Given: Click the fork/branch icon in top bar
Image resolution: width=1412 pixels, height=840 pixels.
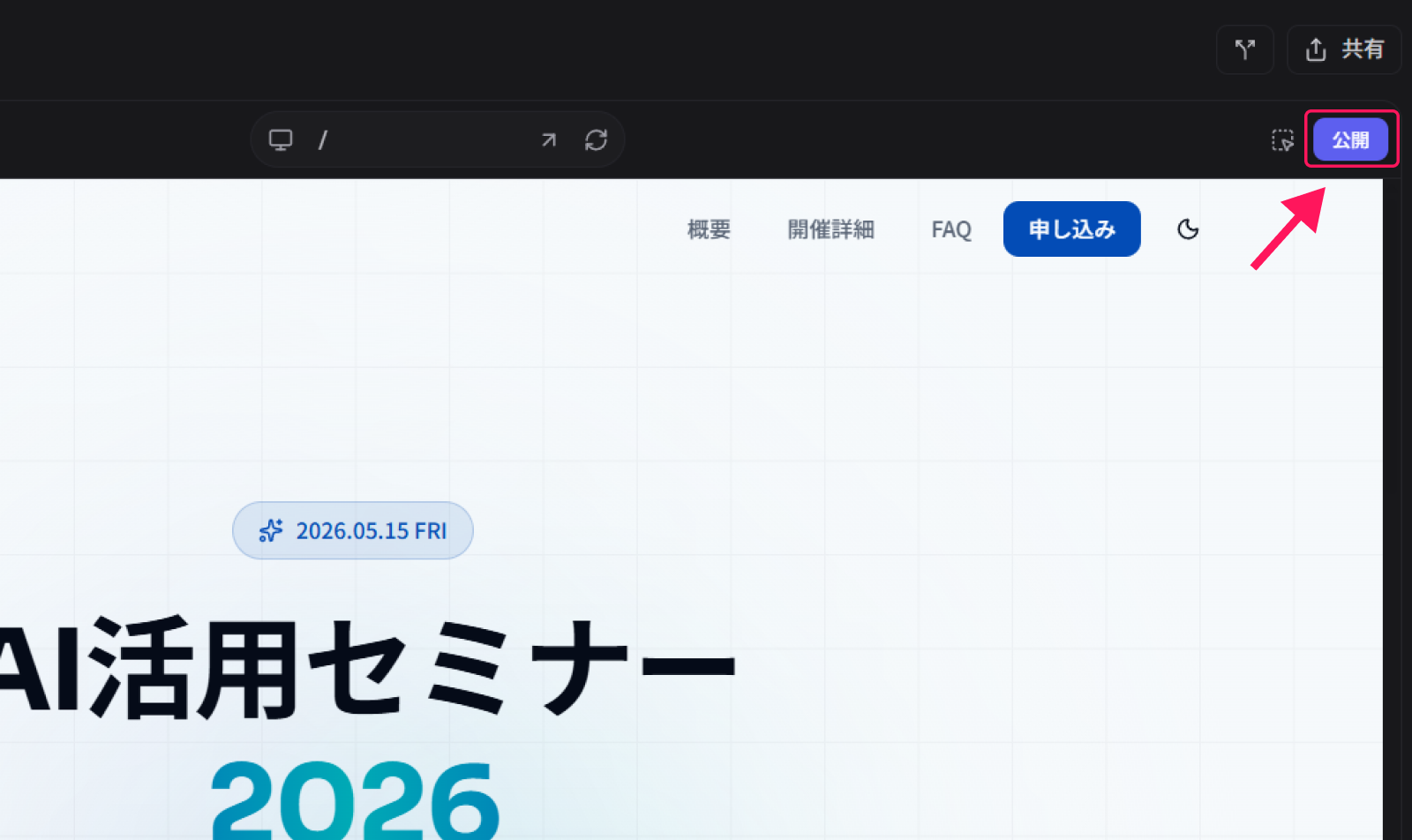Looking at the screenshot, I should [1244, 49].
